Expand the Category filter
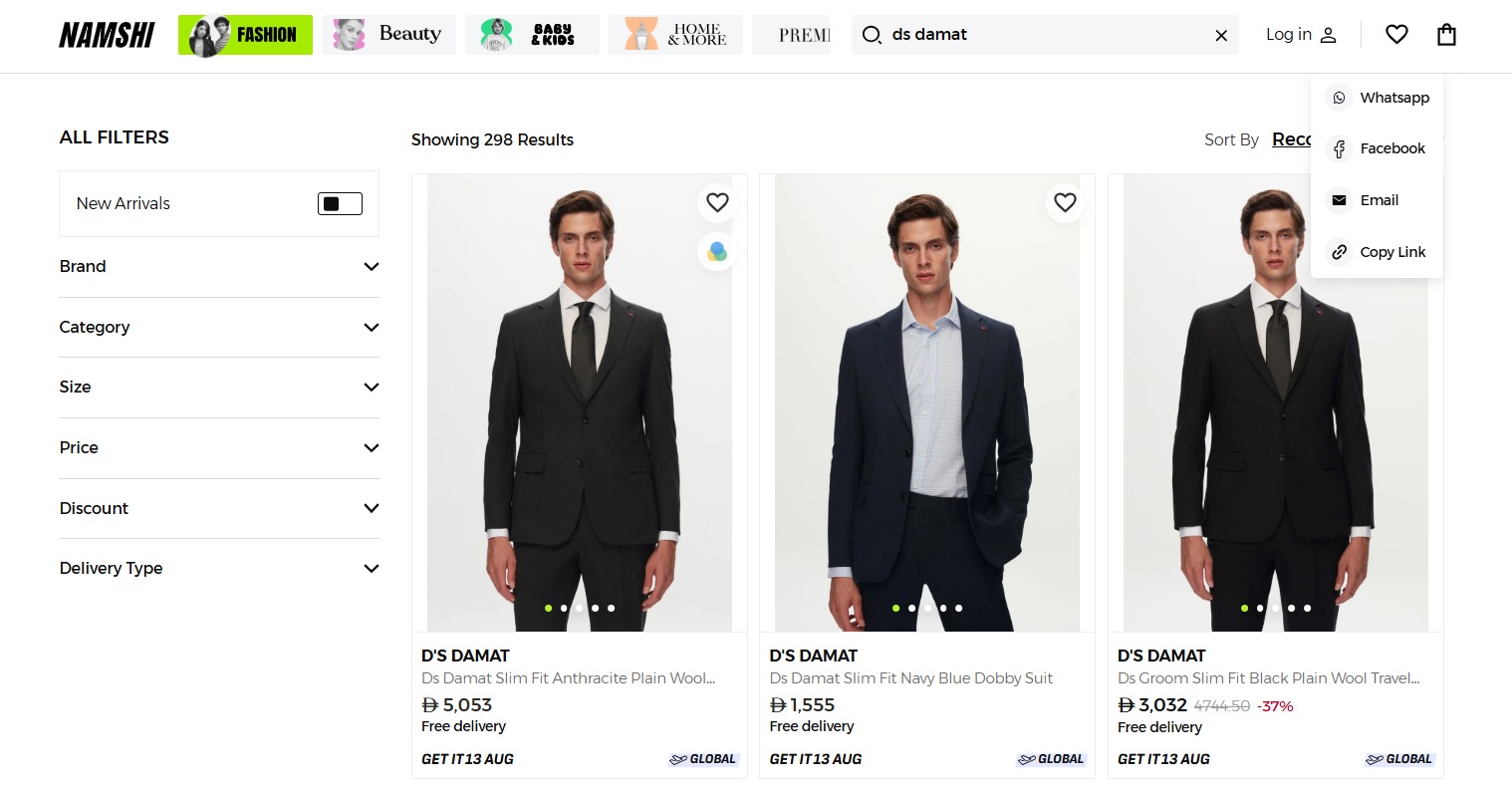This screenshot has width=1512, height=789. (219, 328)
